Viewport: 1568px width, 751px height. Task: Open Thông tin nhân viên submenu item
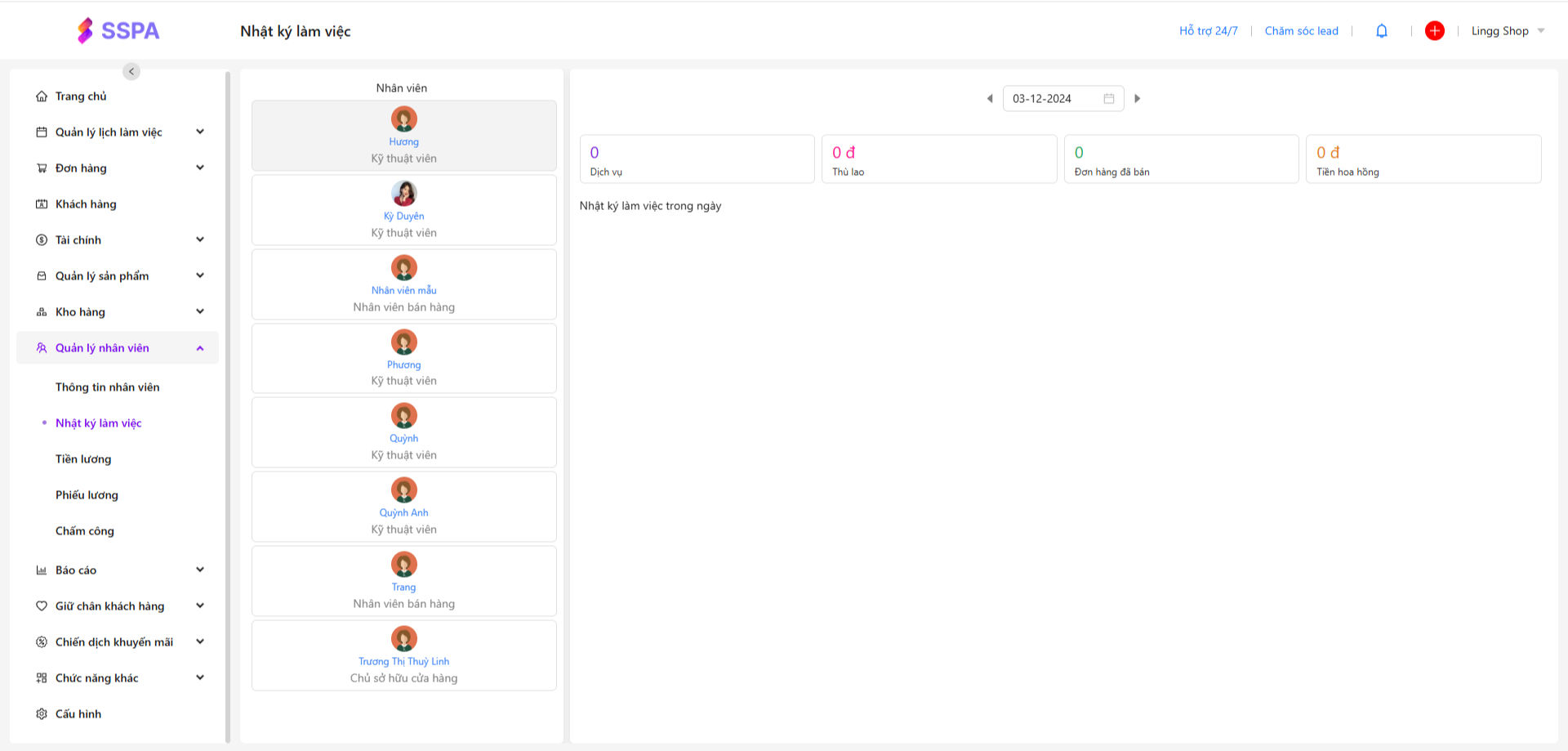pyautogui.click(x=108, y=387)
